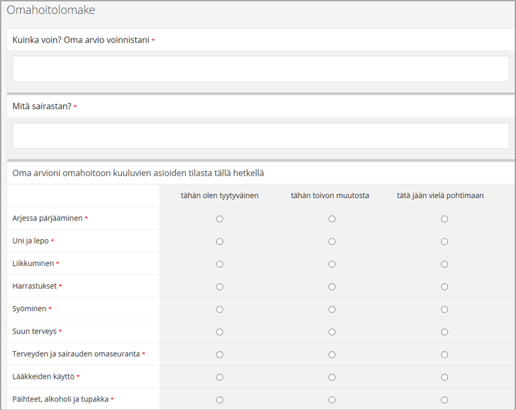Select 'tähän olen tyytyväinen' for Lääkkeiden käyttö
516x410 pixels.
pos(219,377)
